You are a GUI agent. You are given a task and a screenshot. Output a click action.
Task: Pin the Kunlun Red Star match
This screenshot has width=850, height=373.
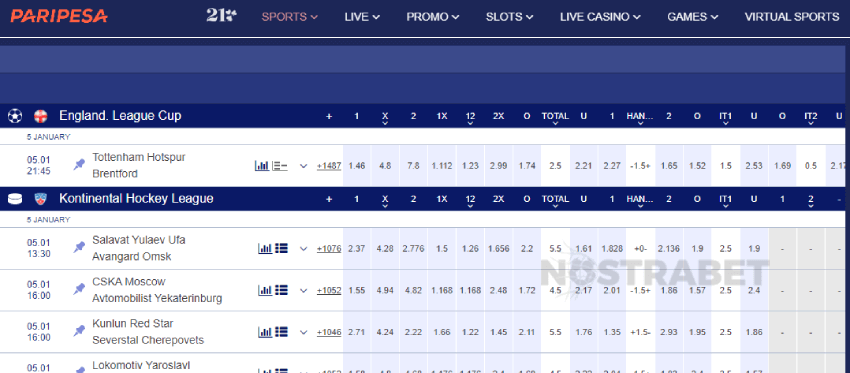(x=79, y=331)
